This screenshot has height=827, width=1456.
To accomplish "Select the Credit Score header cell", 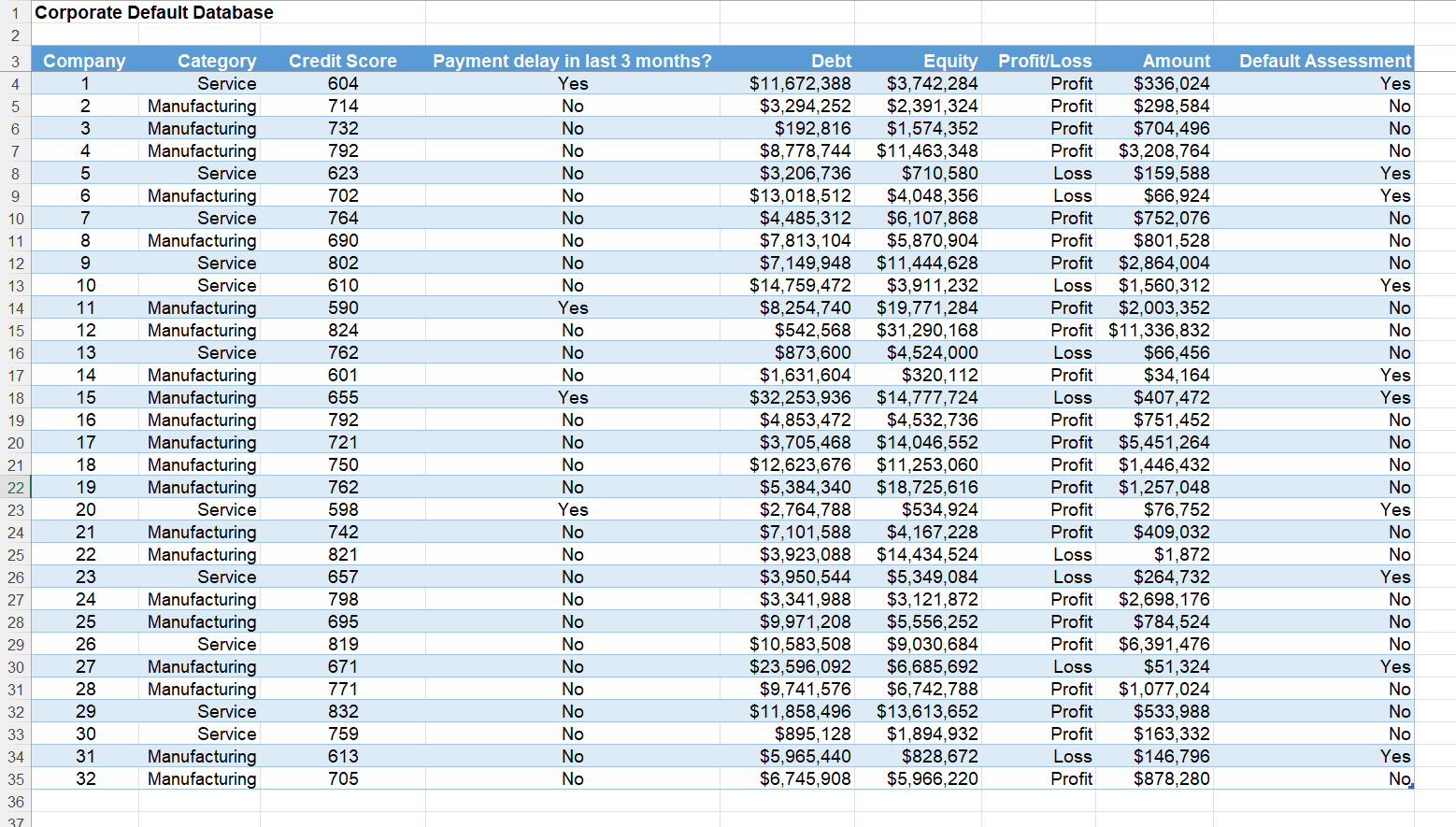I will point(343,60).
